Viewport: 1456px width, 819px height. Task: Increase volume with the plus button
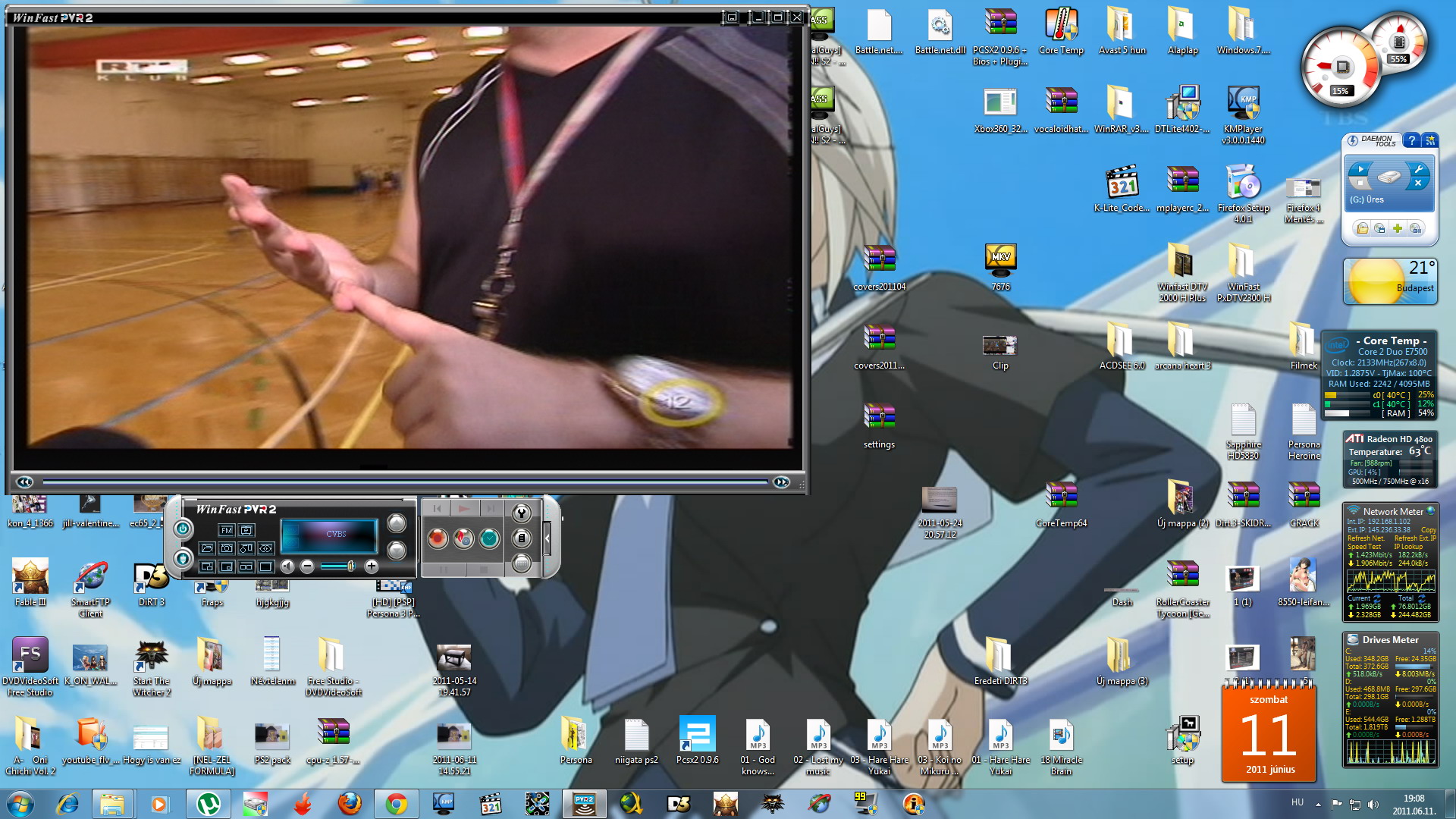(372, 566)
